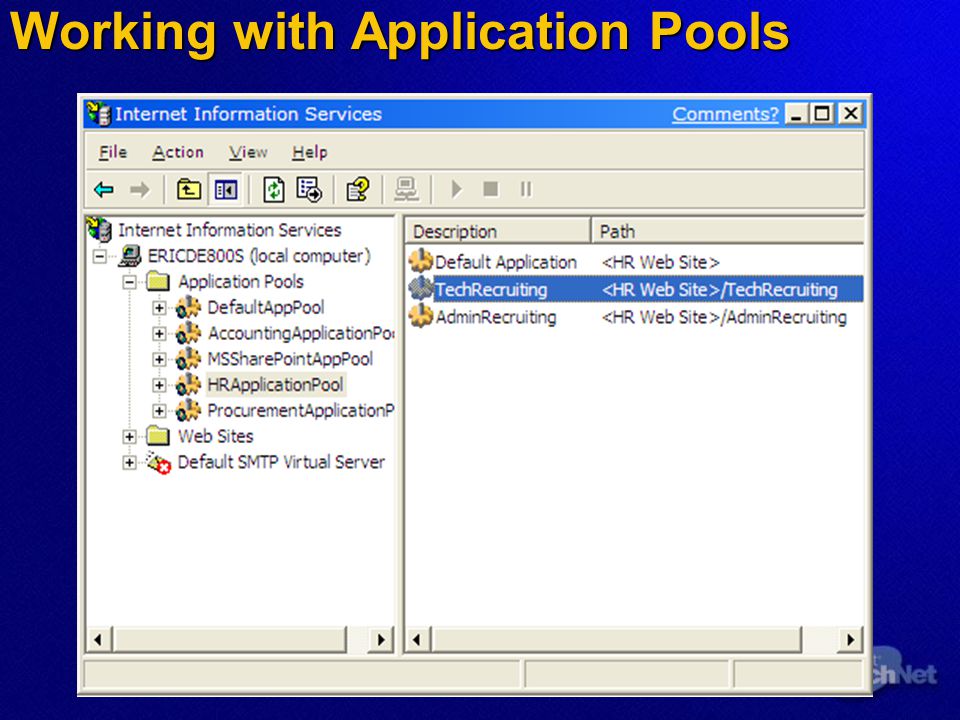The image size is (960, 720).
Task: Click the Refresh toolbar icon
Action: point(274,190)
